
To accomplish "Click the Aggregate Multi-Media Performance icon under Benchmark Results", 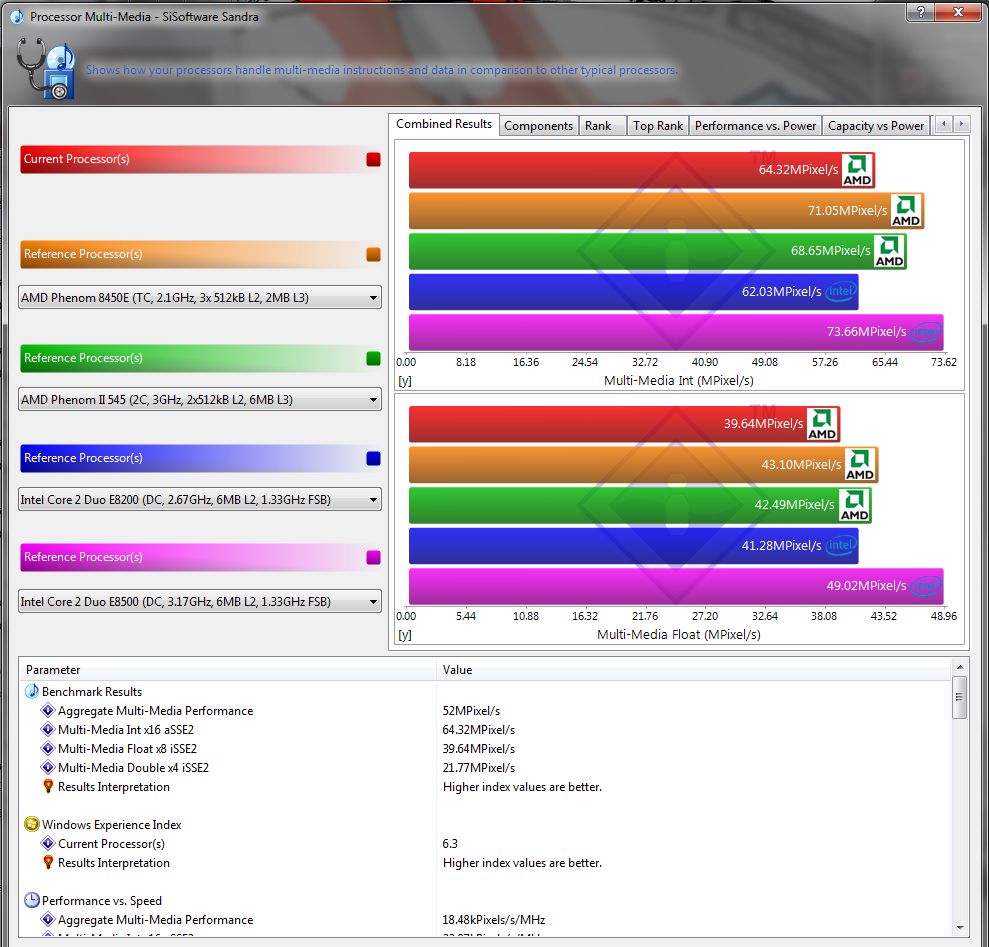I will click(48, 710).
